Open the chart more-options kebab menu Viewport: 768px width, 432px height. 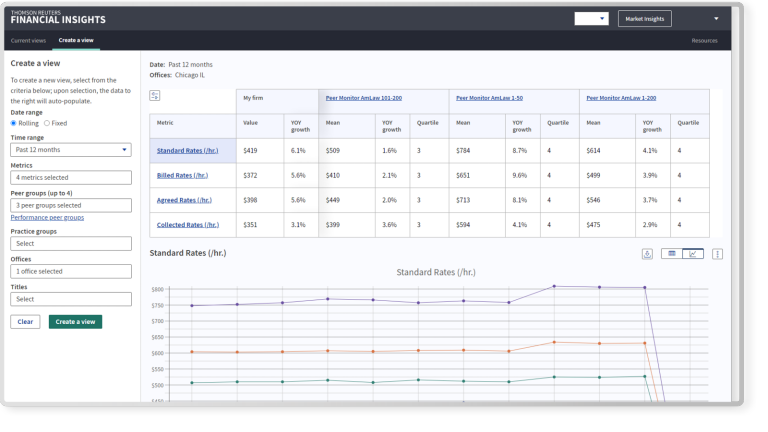pos(717,254)
